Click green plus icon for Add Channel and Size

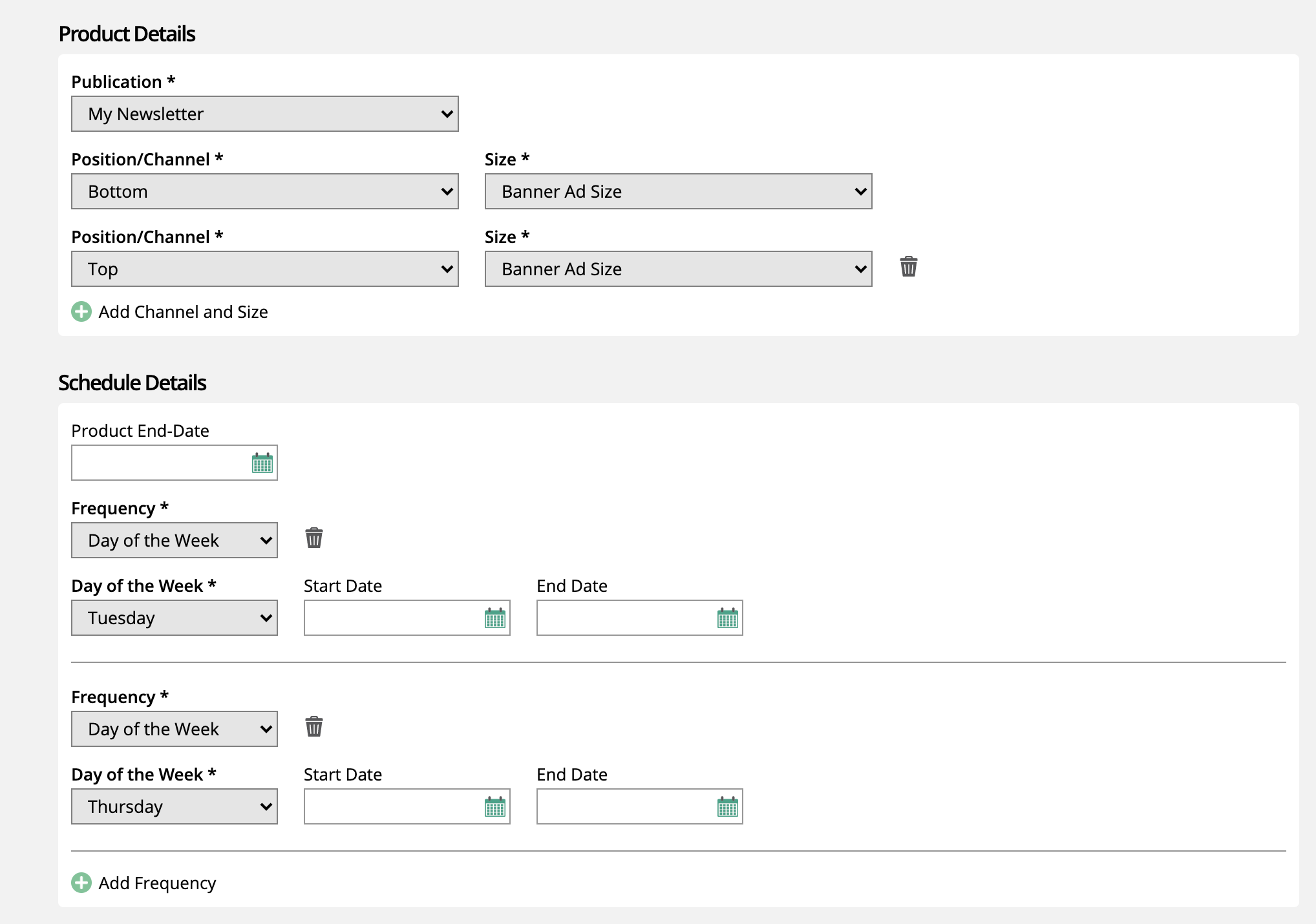tap(81, 311)
